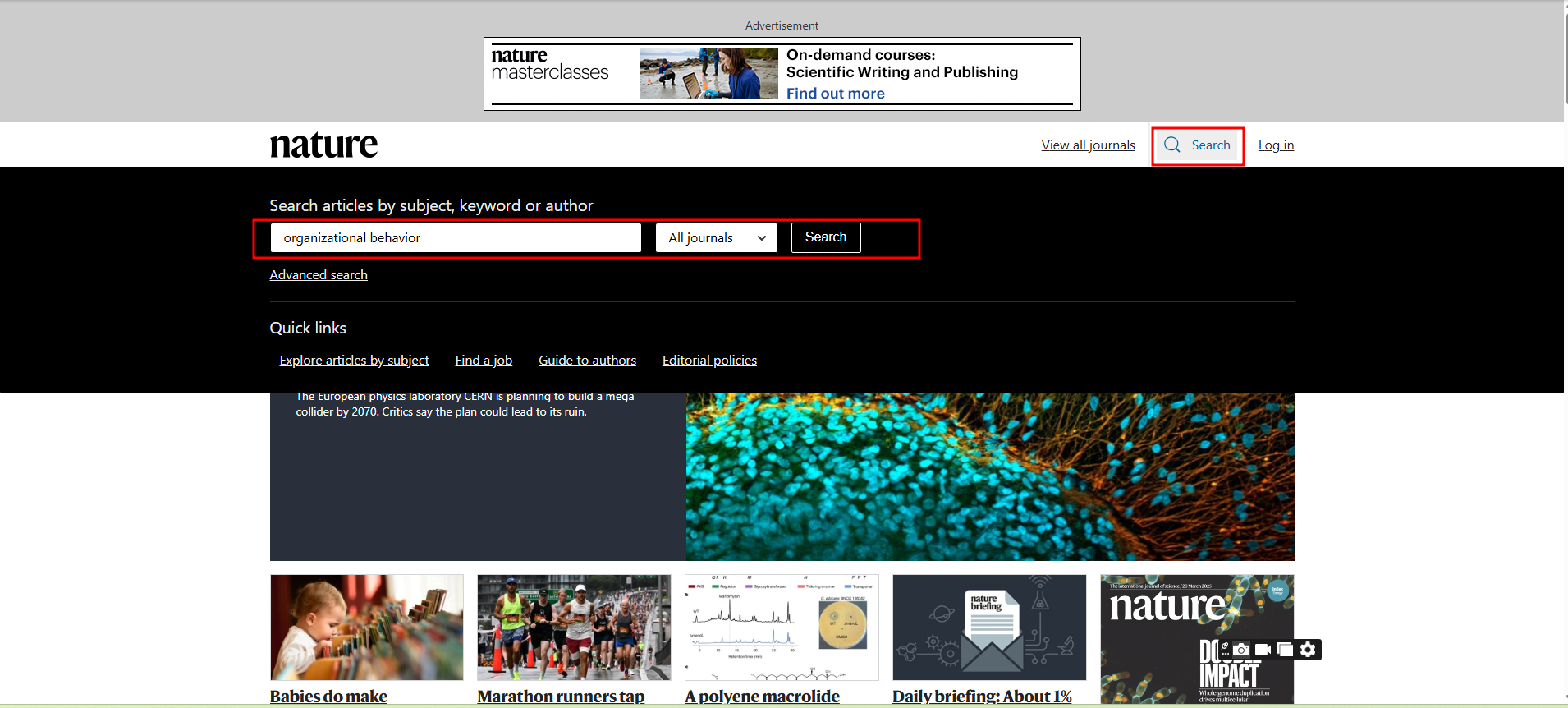Open the Advanced search link
This screenshot has height=708, width=1568.
319,275
